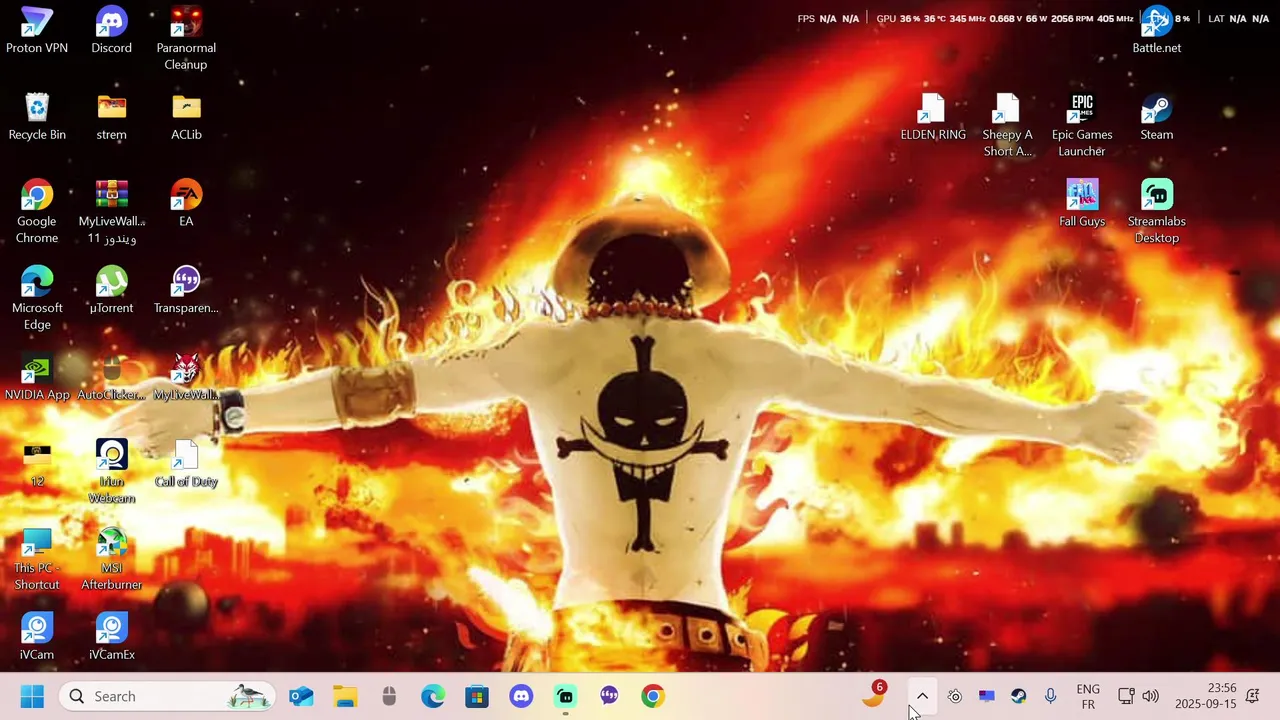
Task: Open Microsoft Store from the taskbar
Action: pyautogui.click(x=477, y=696)
